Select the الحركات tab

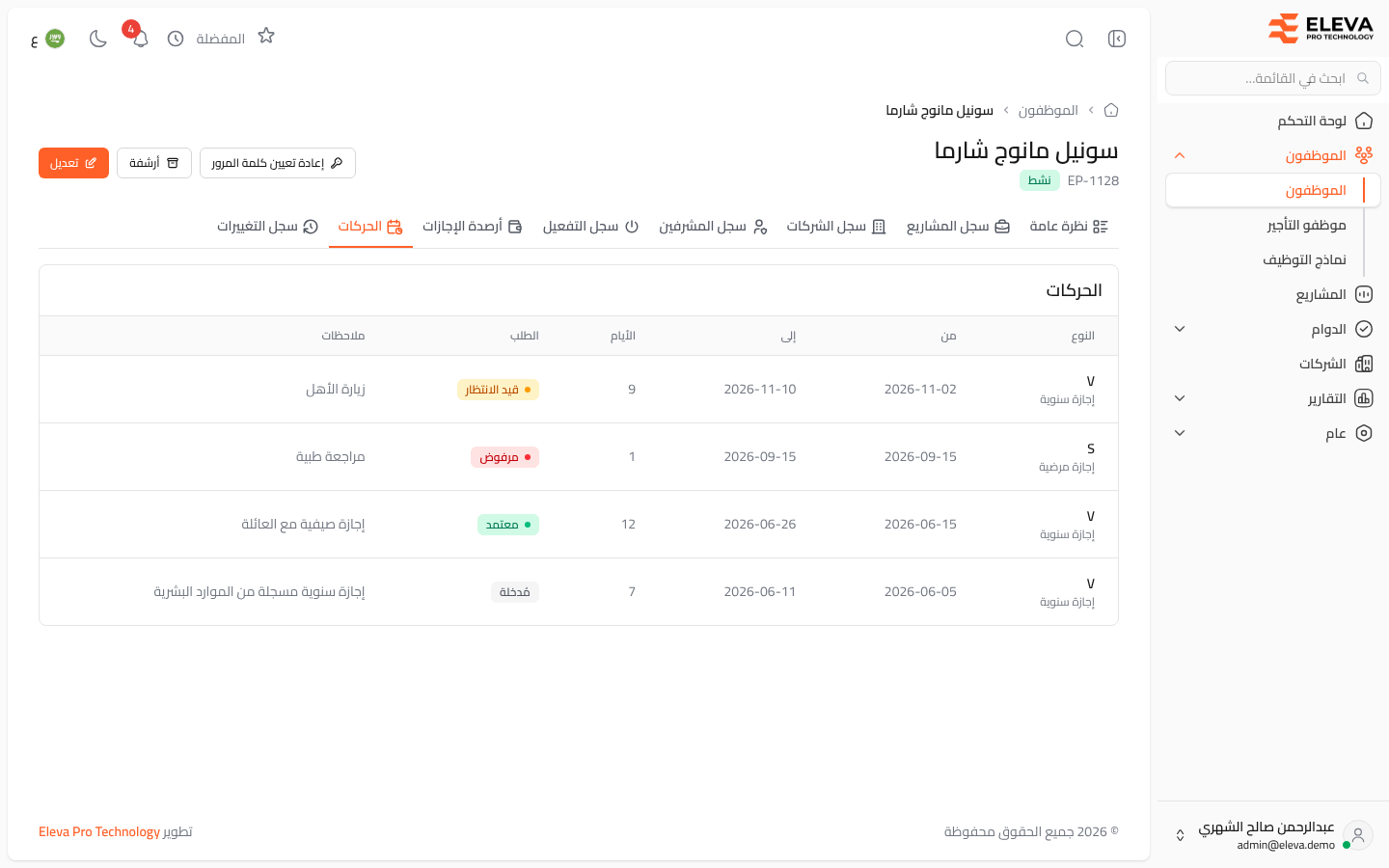pos(370,227)
